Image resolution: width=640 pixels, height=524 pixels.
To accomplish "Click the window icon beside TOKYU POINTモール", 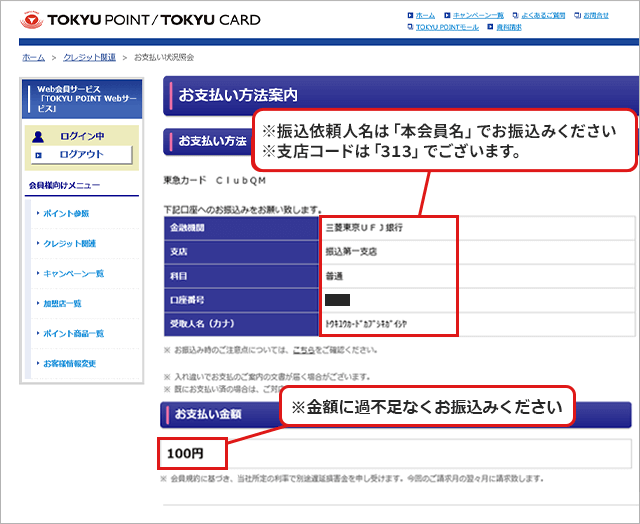I will tap(410, 27).
